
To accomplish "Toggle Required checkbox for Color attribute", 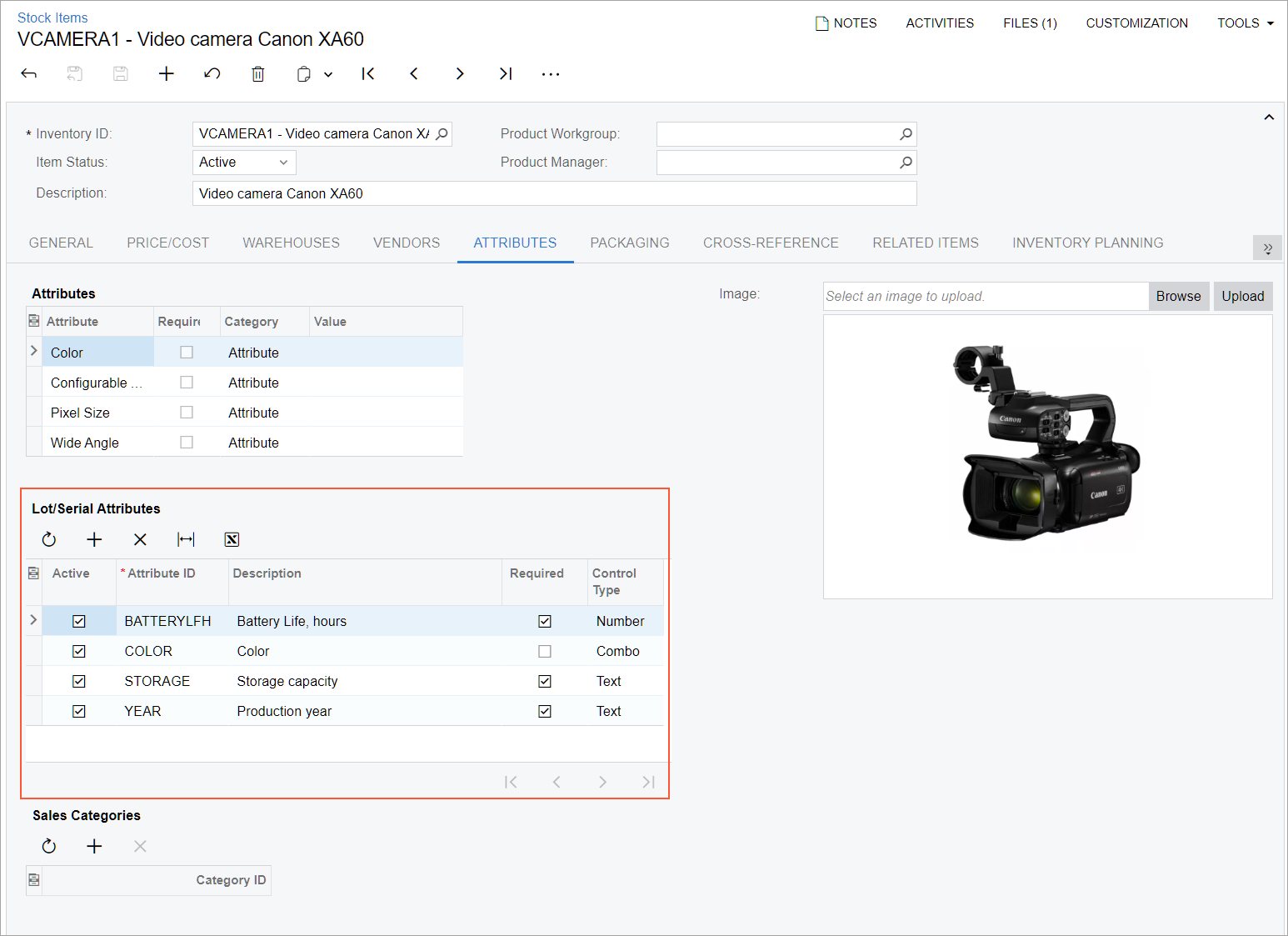I will pyautogui.click(x=187, y=353).
